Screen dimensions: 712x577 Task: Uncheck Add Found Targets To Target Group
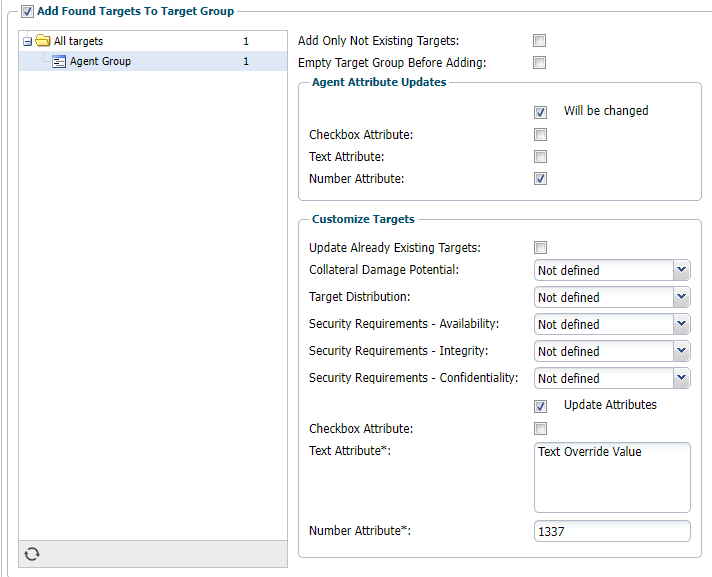click(x=27, y=11)
